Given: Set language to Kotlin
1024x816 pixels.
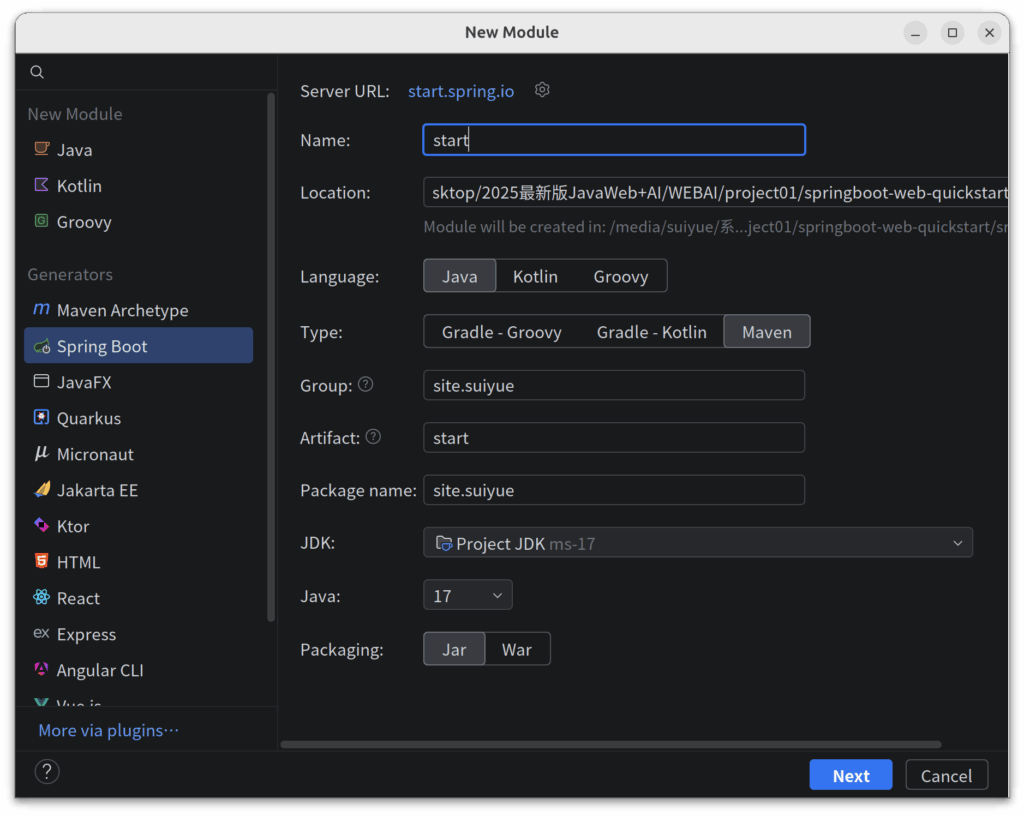Looking at the screenshot, I should click(x=535, y=276).
